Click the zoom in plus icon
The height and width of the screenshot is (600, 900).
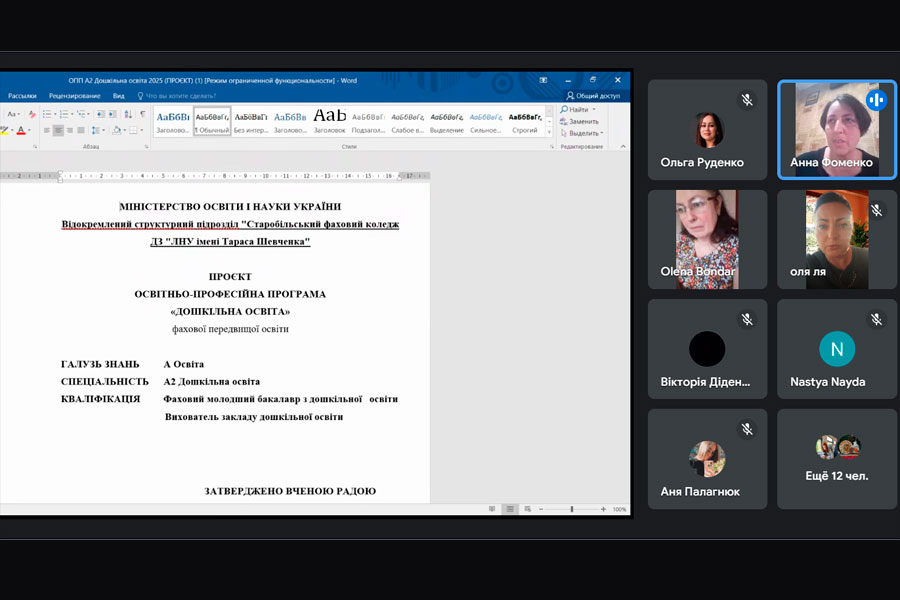[603, 509]
